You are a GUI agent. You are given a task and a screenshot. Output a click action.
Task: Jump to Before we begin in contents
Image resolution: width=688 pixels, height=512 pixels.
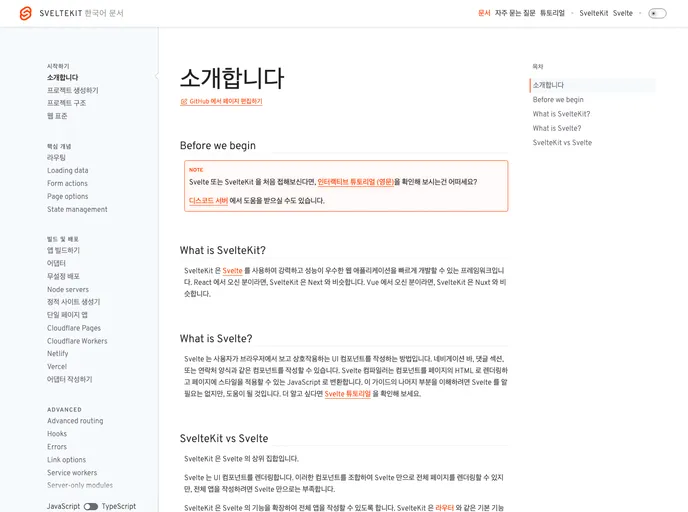coord(558,100)
